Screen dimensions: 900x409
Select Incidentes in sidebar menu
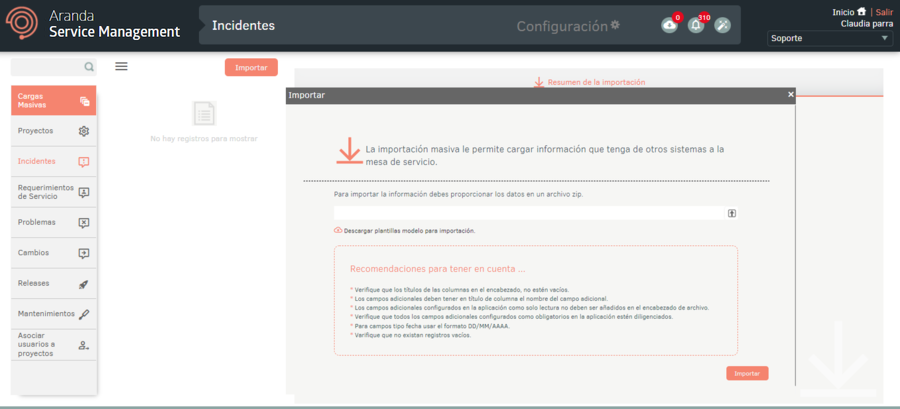(53, 161)
